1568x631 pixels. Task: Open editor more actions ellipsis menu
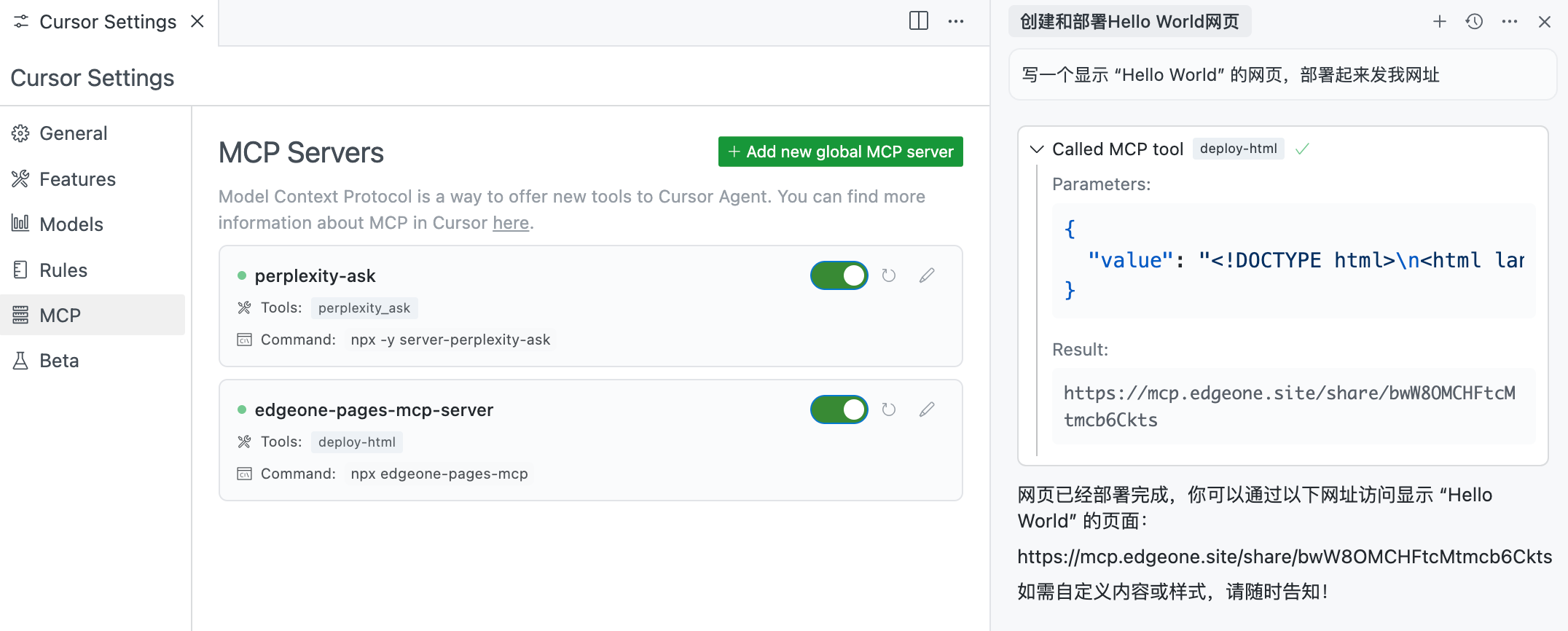(956, 22)
